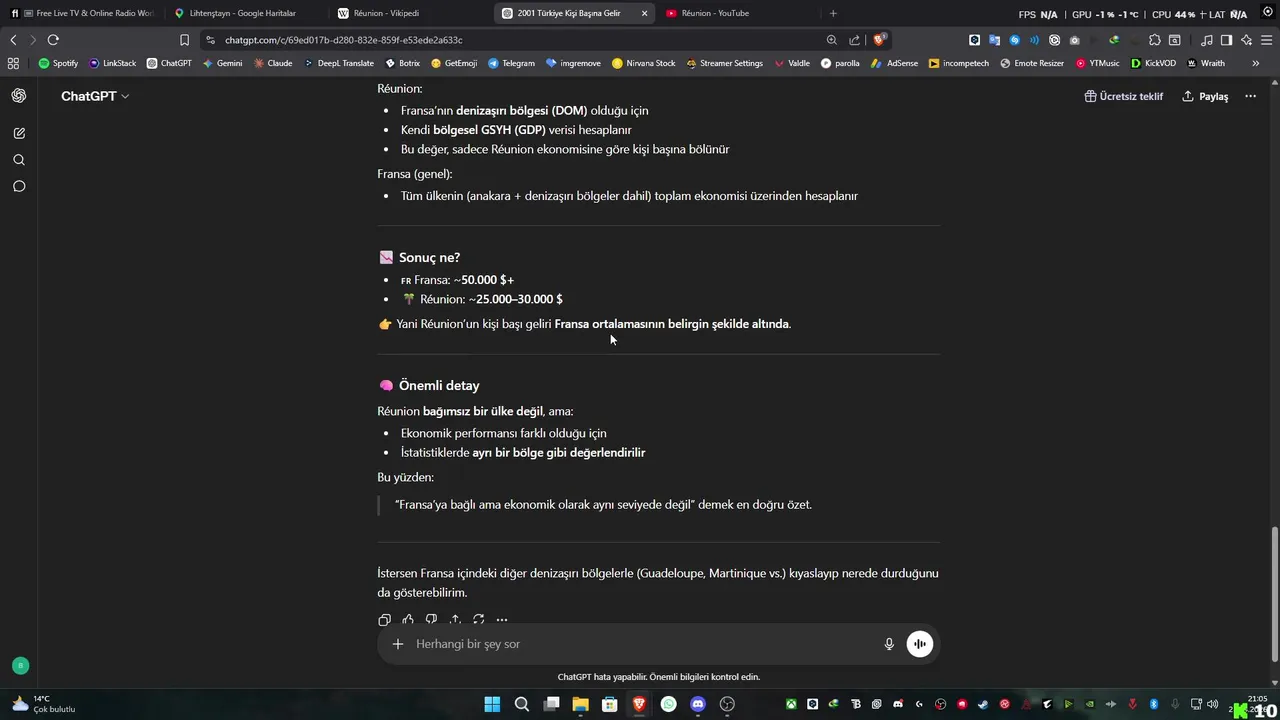Viewport: 1280px width, 720px height.
Task: Open the browser extensions puzzle icon
Action: [x=1155, y=40]
